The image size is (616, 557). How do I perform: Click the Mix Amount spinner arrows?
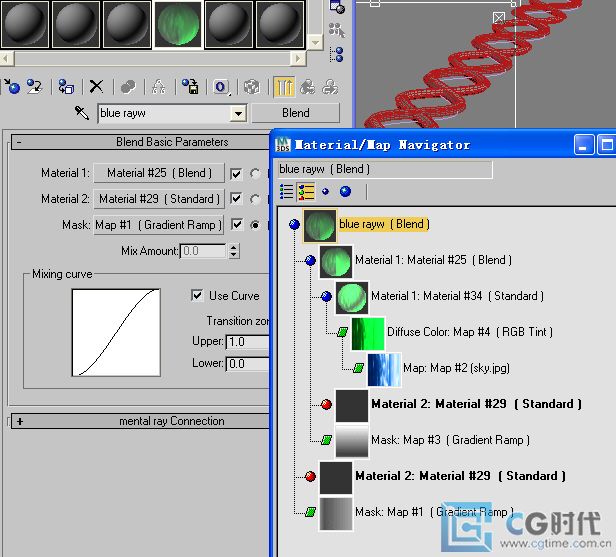pyautogui.click(x=233, y=251)
